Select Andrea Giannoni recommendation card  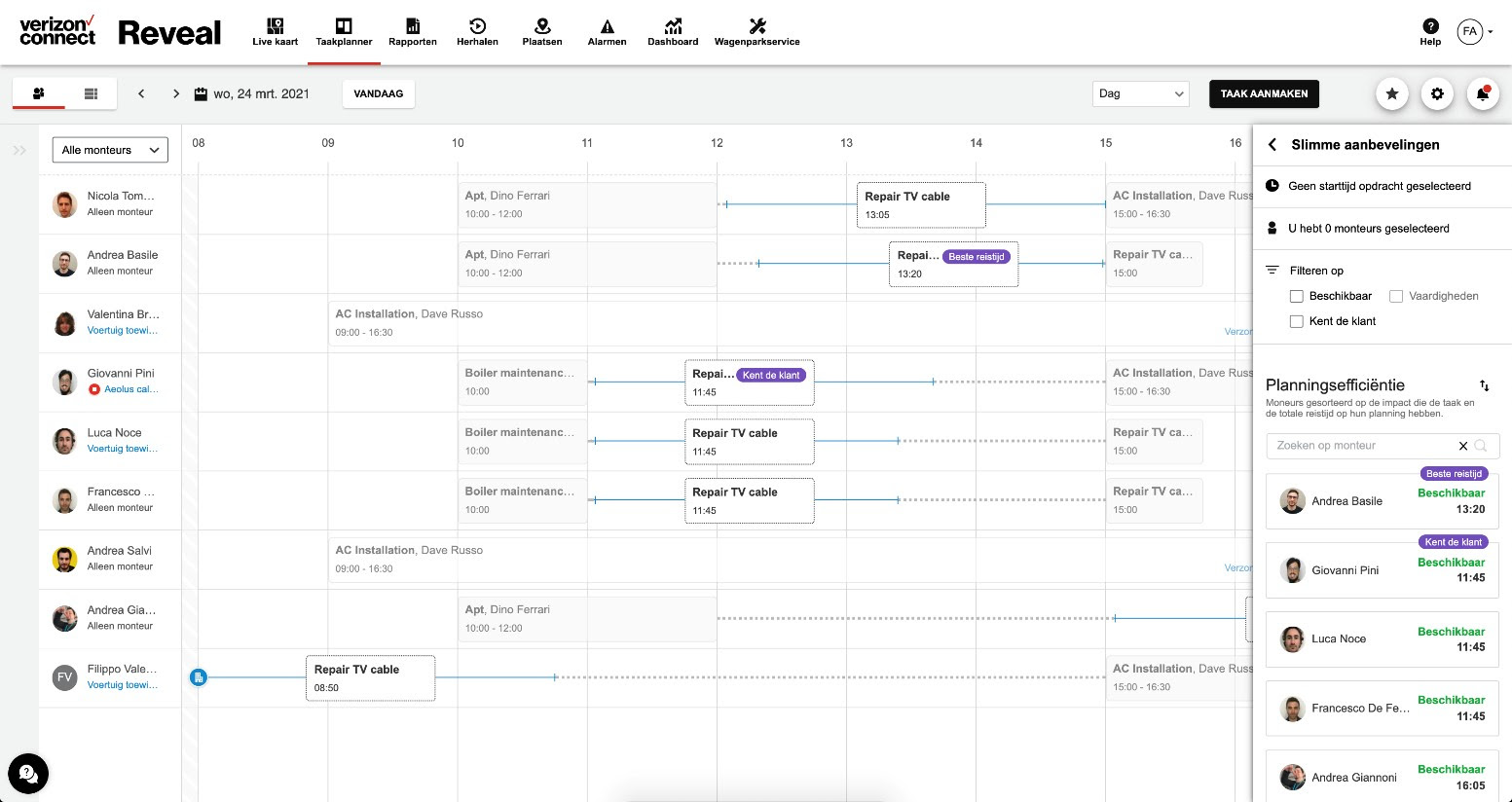1383,776
